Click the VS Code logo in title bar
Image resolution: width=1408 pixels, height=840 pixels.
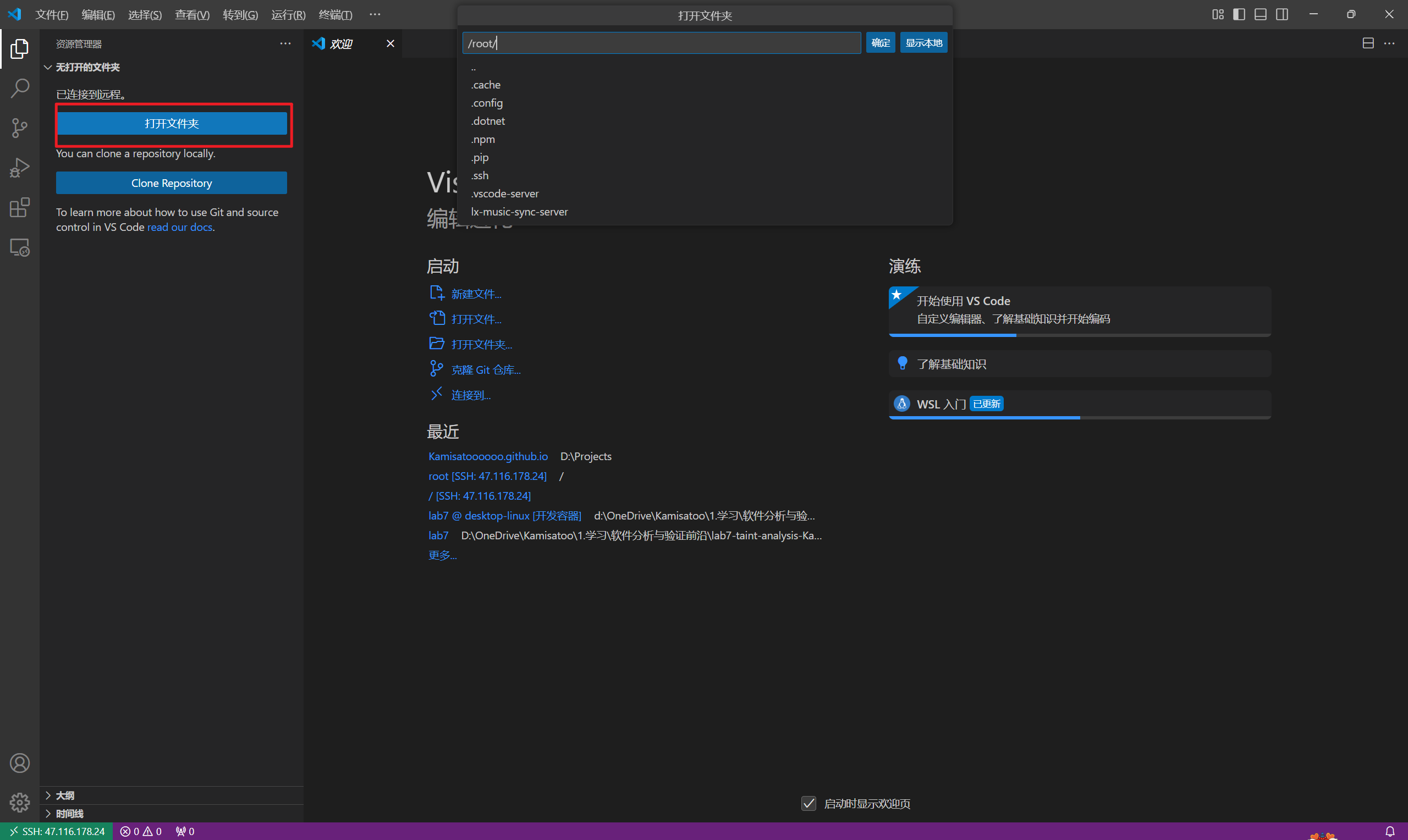(15, 14)
